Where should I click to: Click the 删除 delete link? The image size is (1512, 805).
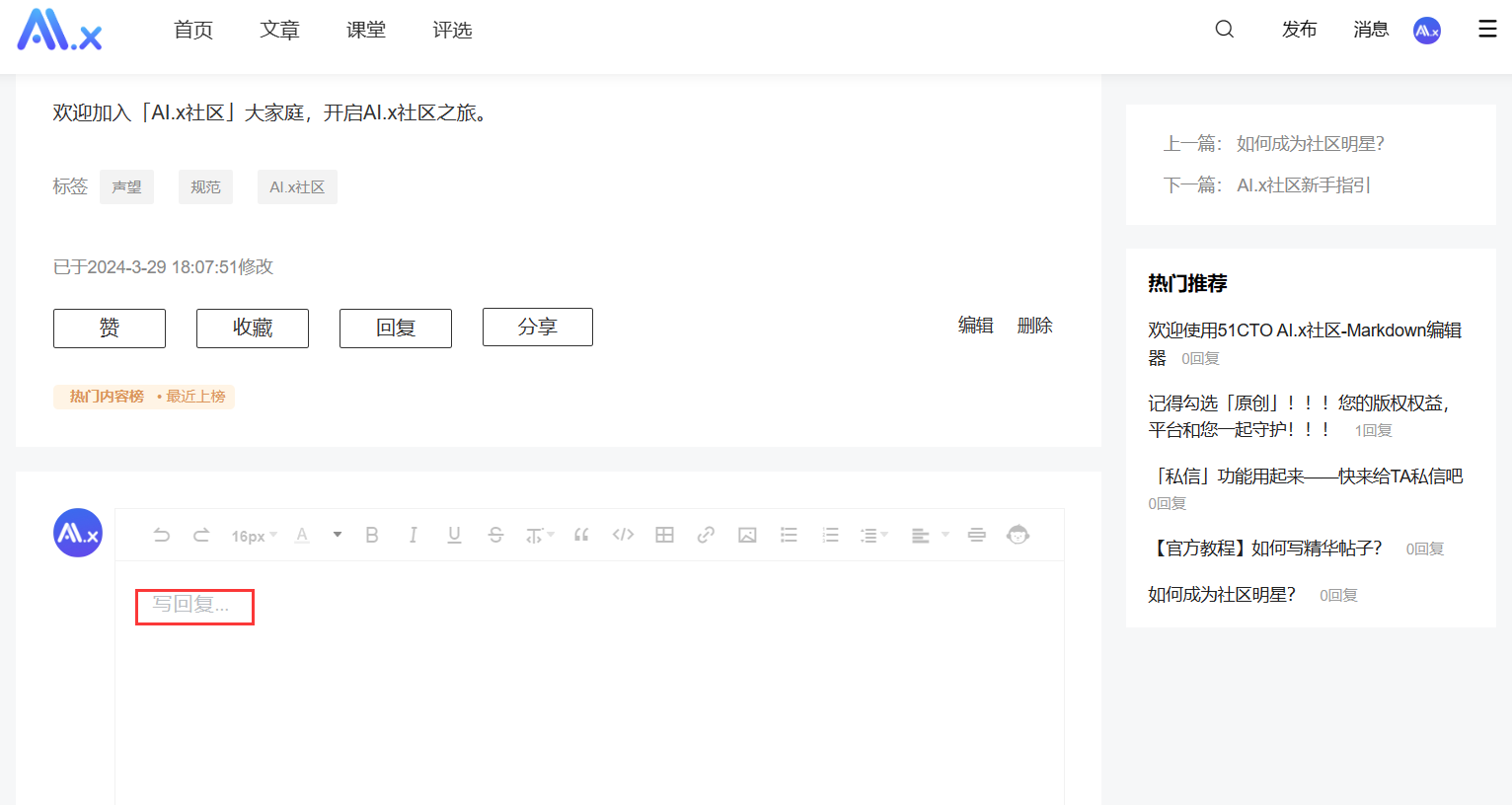tap(1034, 326)
